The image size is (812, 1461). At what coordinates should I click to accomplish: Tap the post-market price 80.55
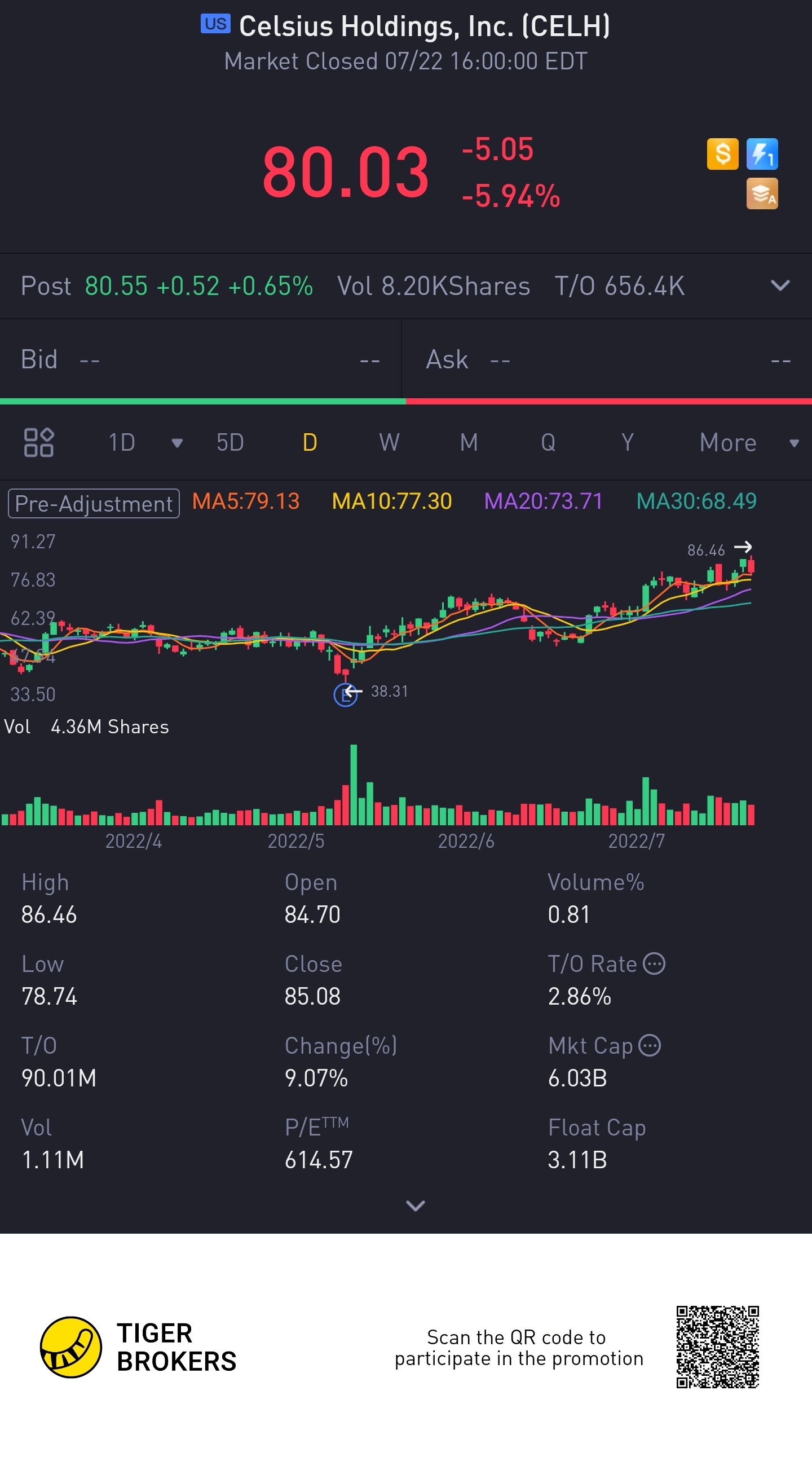pos(116,287)
